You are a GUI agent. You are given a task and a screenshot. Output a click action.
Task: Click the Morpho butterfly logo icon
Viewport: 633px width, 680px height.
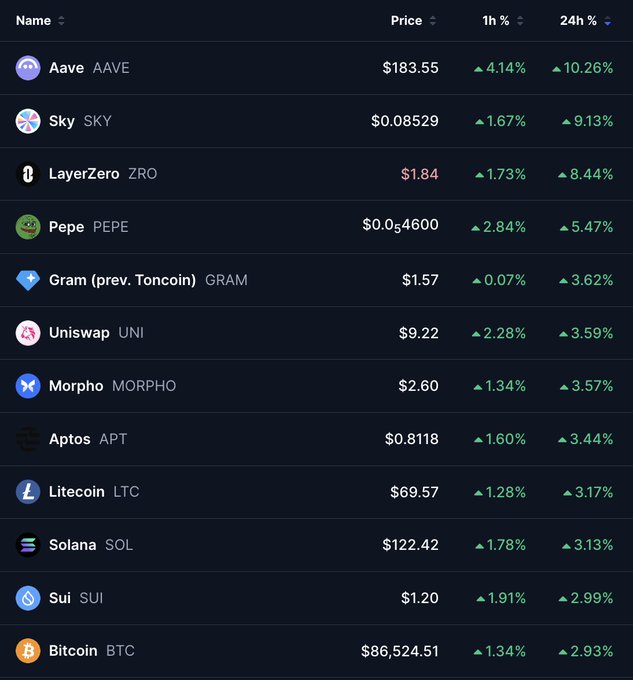click(28, 386)
